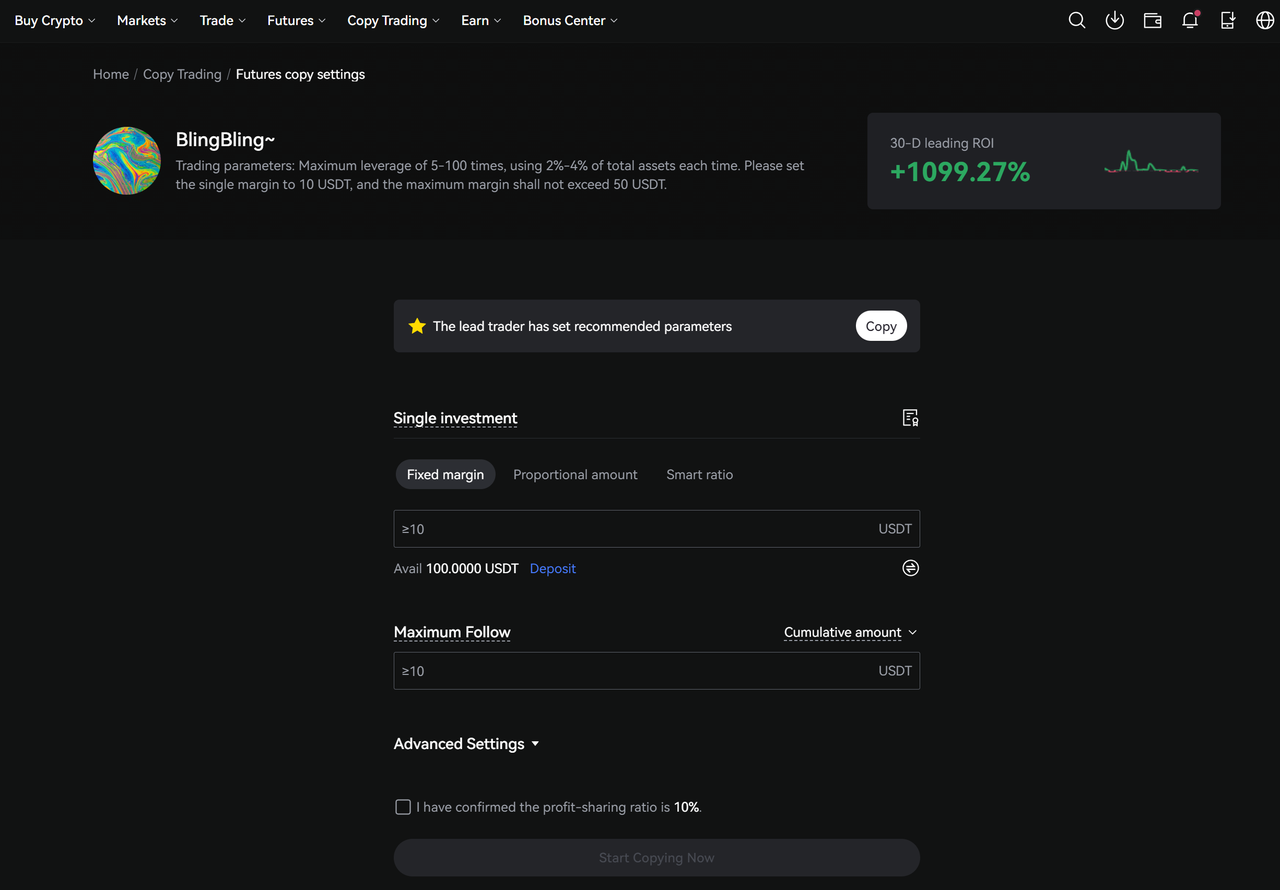Open the notifications bell
The image size is (1280, 890).
point(1190,20)
